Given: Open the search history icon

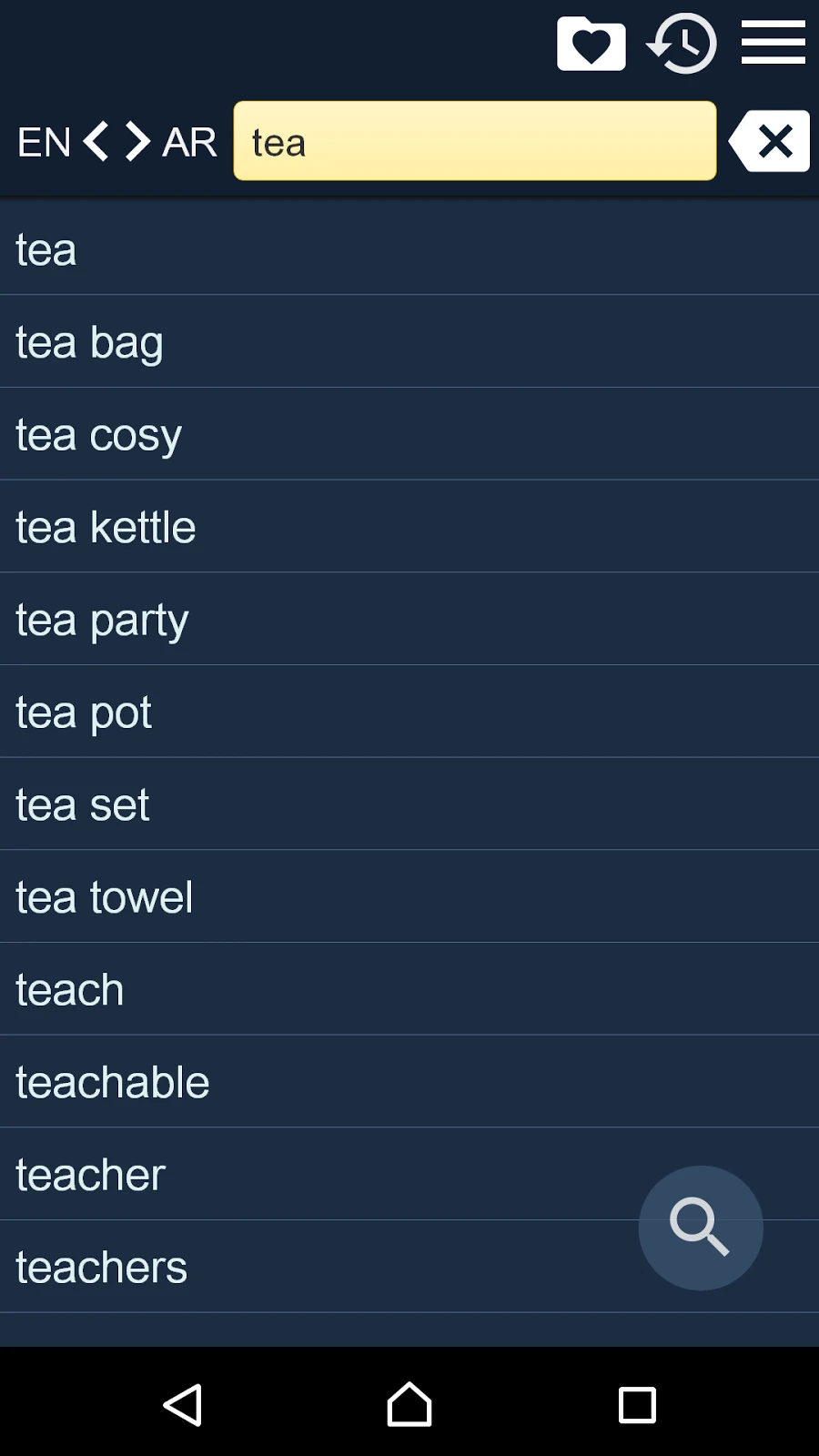Looking at the screenshot, I should click(x=682, y=44).
